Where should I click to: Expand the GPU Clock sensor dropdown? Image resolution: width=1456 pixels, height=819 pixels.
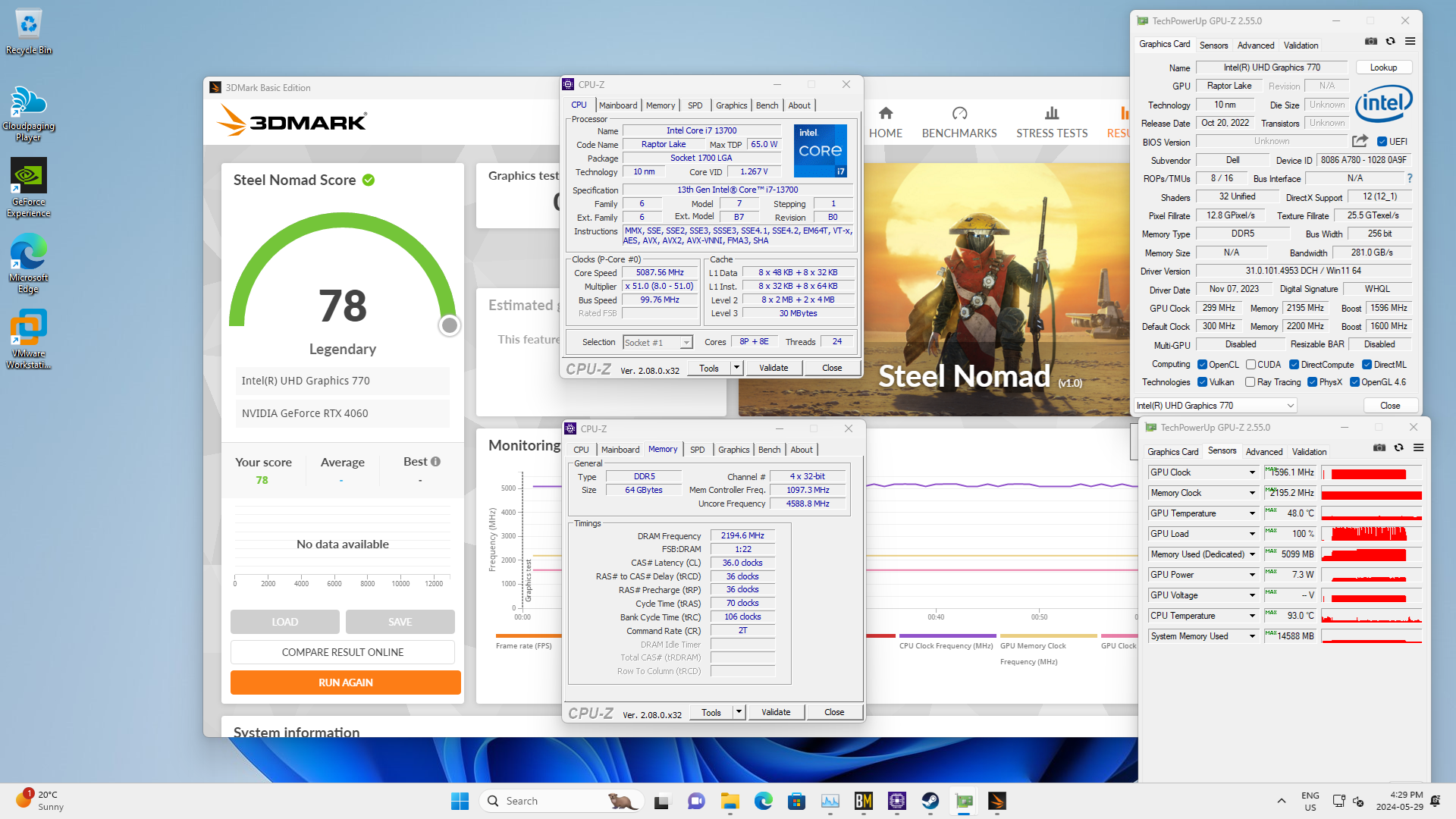1252,472
